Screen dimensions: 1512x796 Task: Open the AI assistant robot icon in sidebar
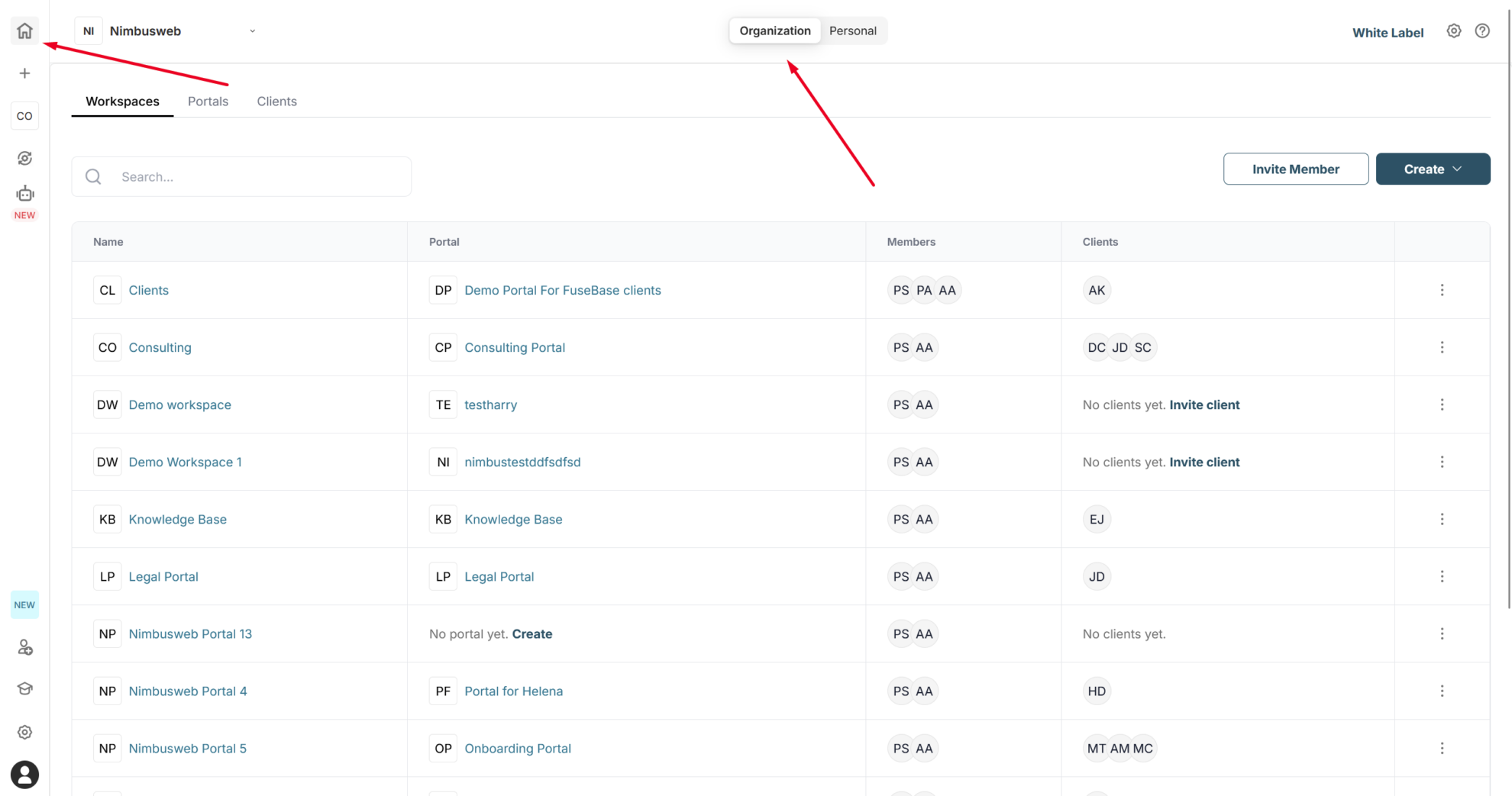[24, 195]
